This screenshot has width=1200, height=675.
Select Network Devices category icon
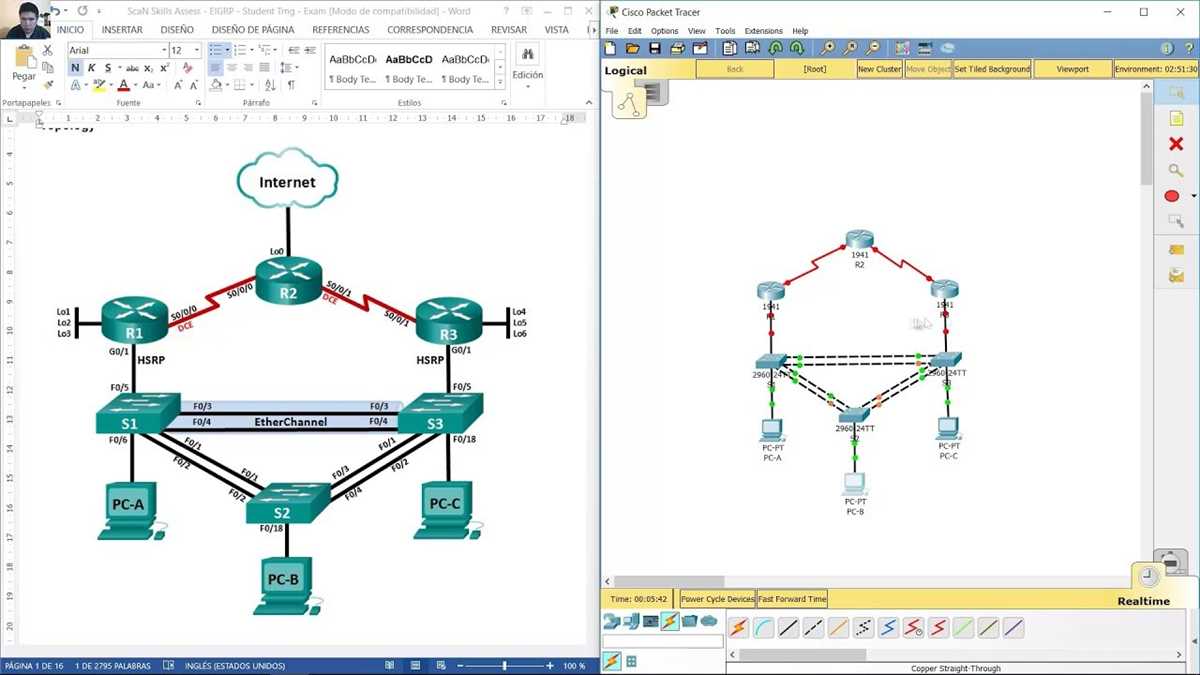611,621
